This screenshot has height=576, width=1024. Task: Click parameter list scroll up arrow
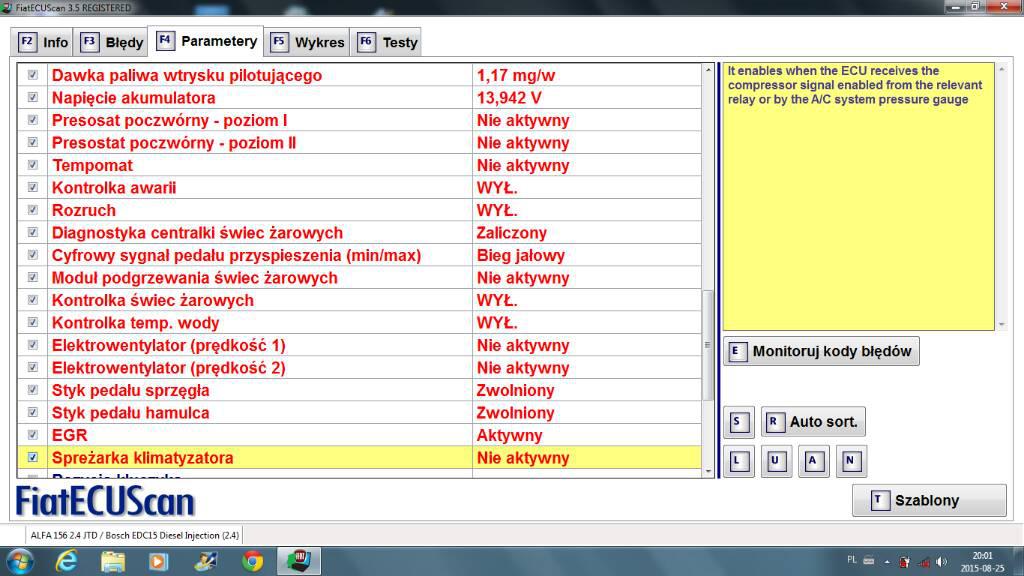[x=708, y=69]
